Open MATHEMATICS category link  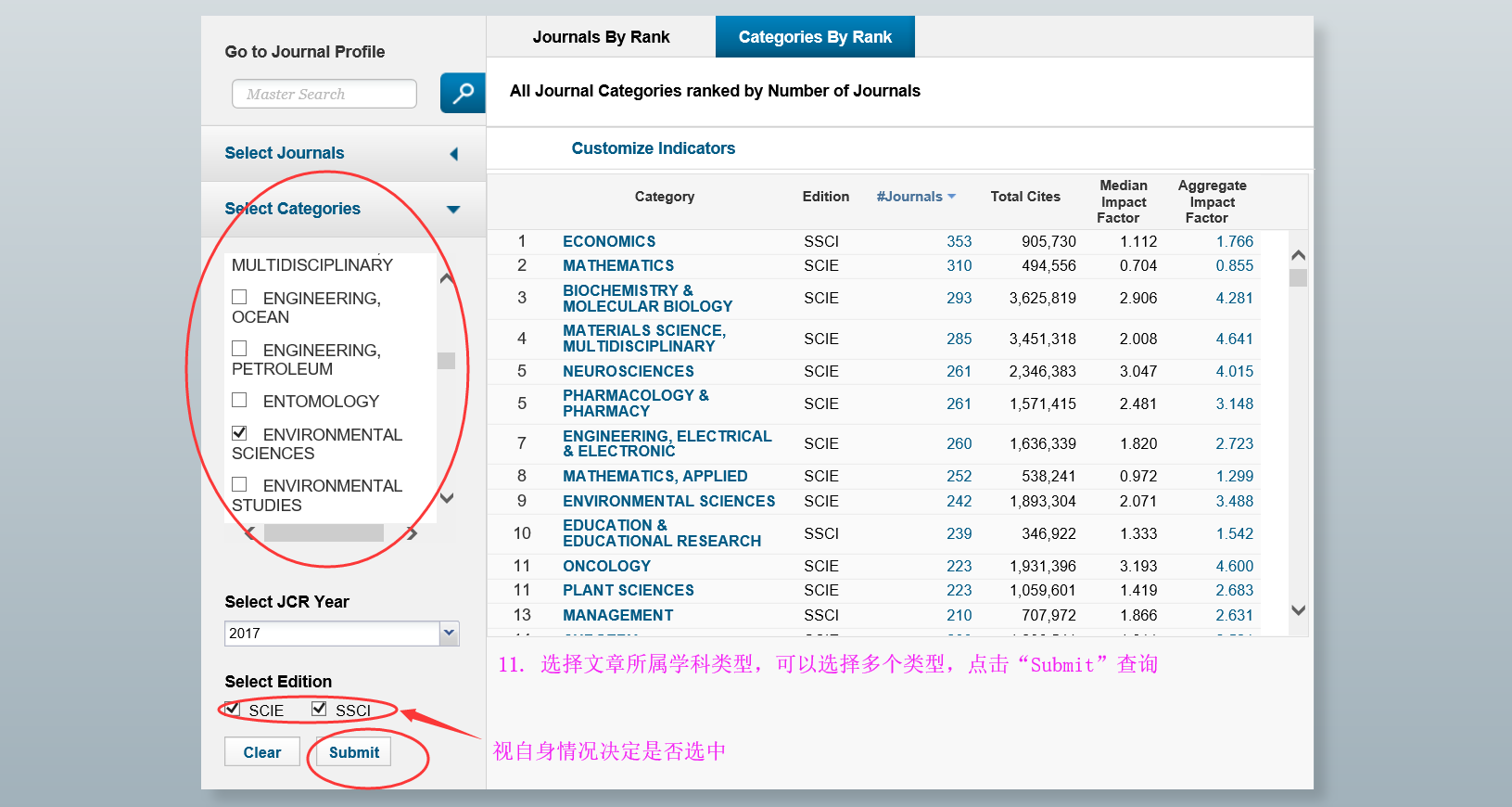(x=618, y=265)
